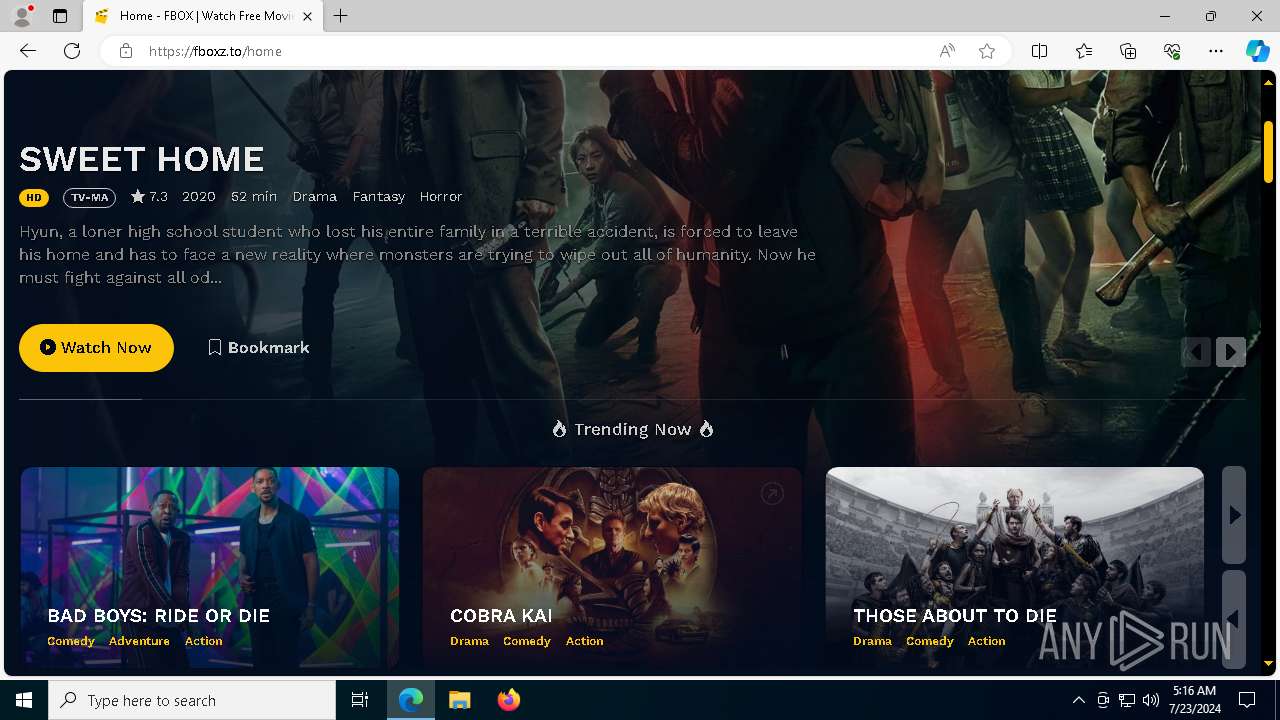Open Cobra Kai trending card
The height and width of the screenshot is (720, 1280).
pos(612,567)
